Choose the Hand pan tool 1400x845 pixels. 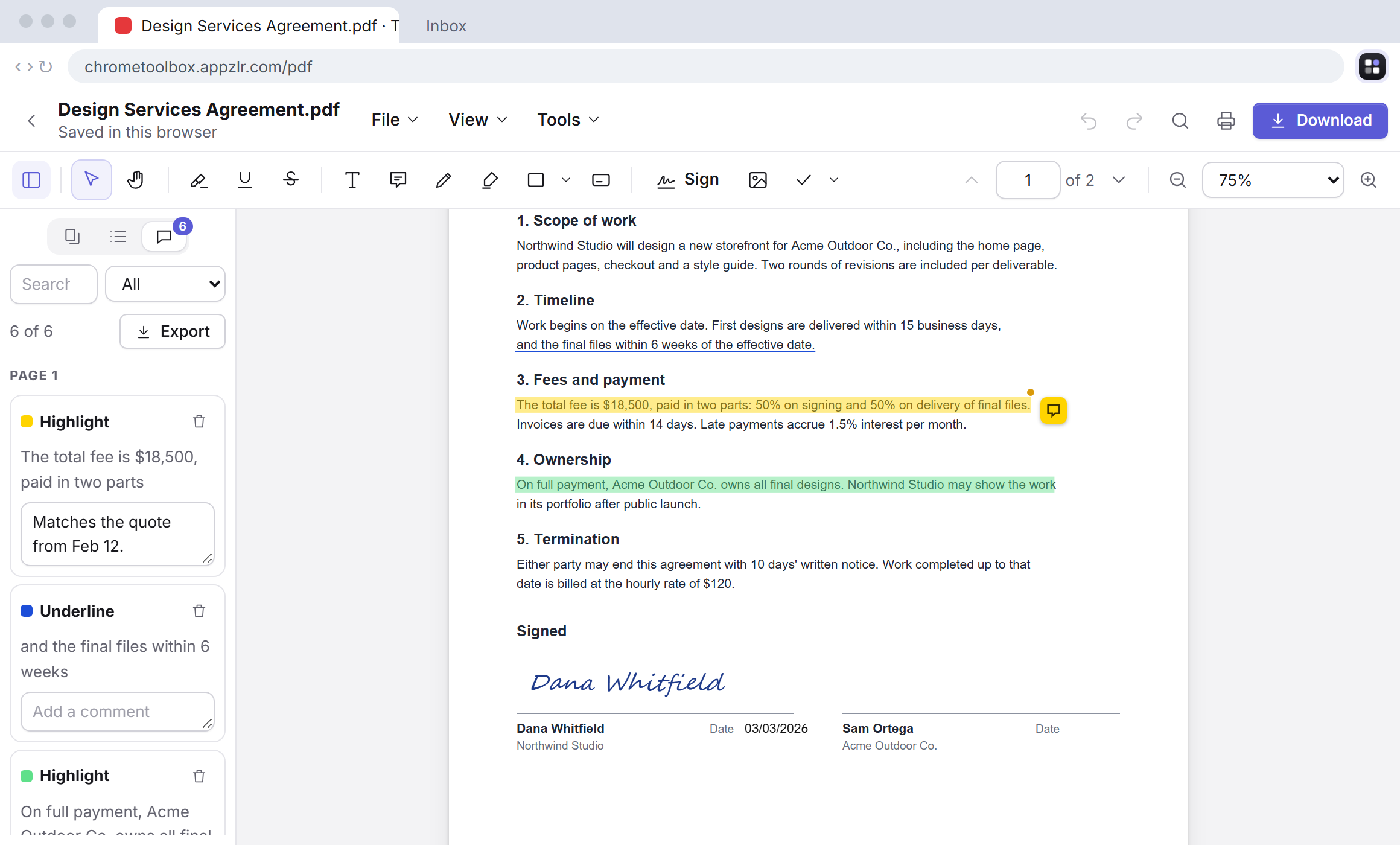[136, 180]
